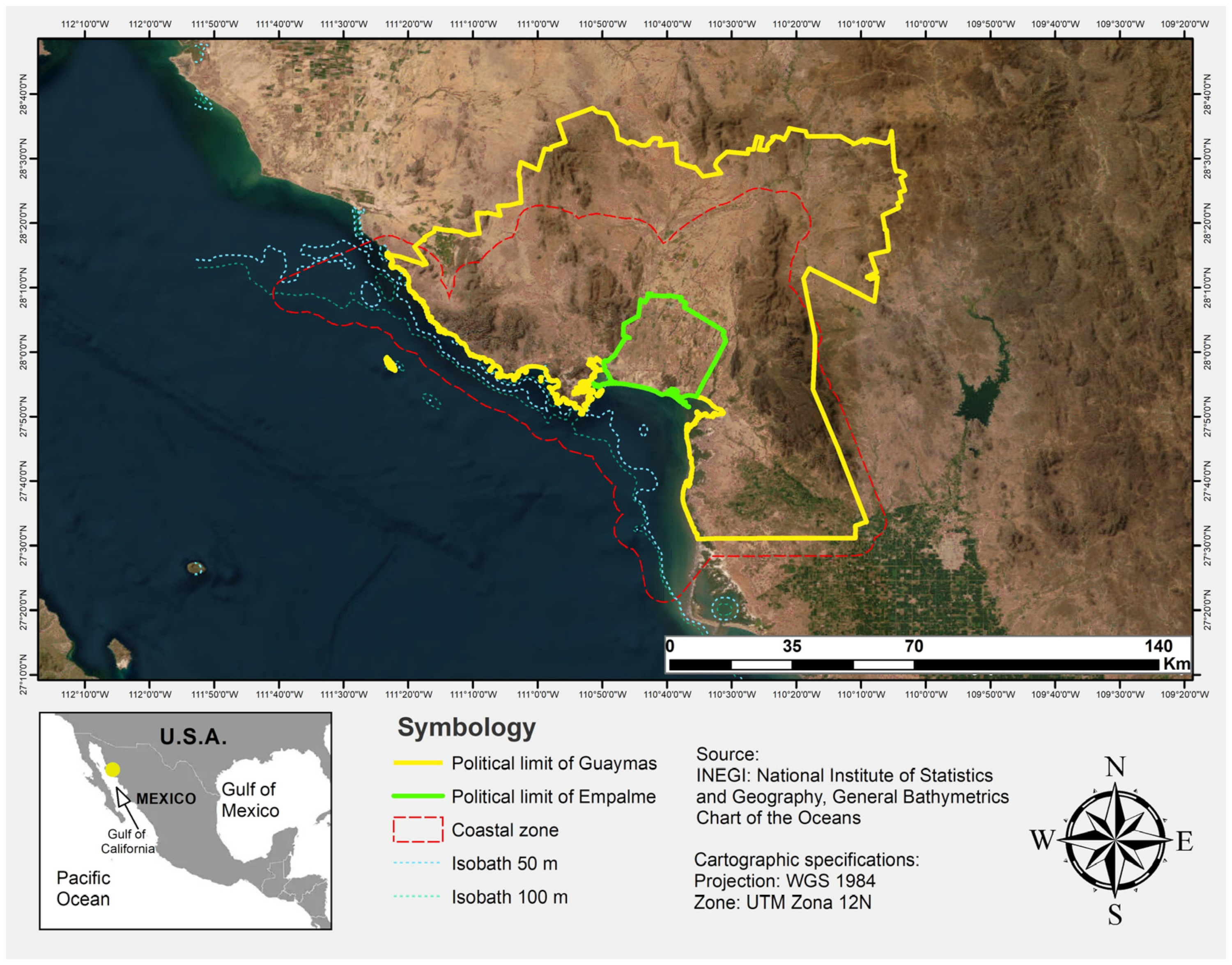Click the 'Projection: WGS 1984' text
The image size is (1232, 965).
[784, 881]
